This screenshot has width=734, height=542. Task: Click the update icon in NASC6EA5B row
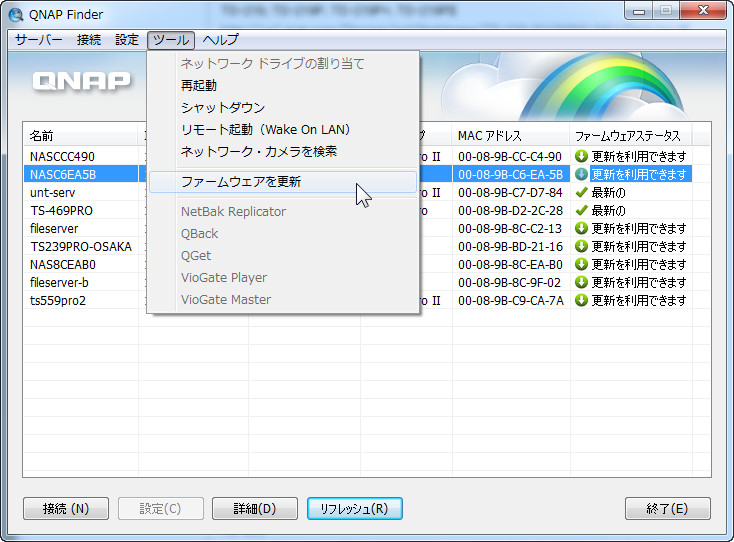581,174
